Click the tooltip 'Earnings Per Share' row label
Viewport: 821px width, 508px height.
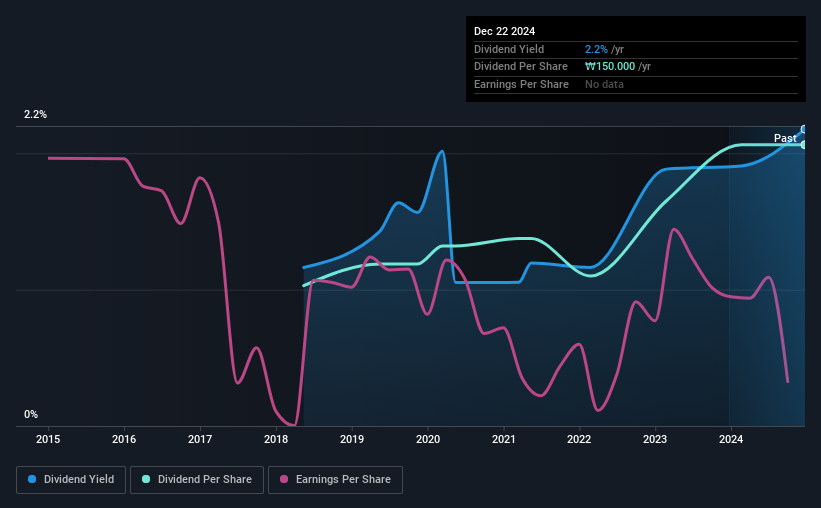521,84
